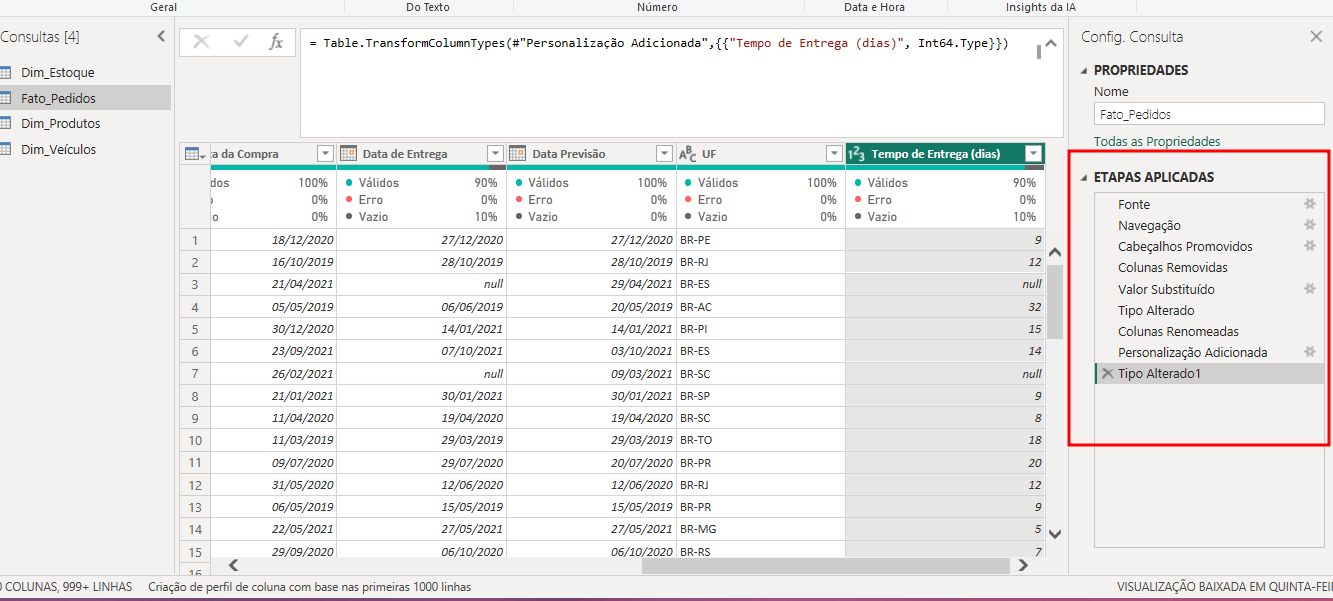Open the table menu icon in the grid corner
The width and height of the screenshot is (1333, 601).
coord(195,154)
